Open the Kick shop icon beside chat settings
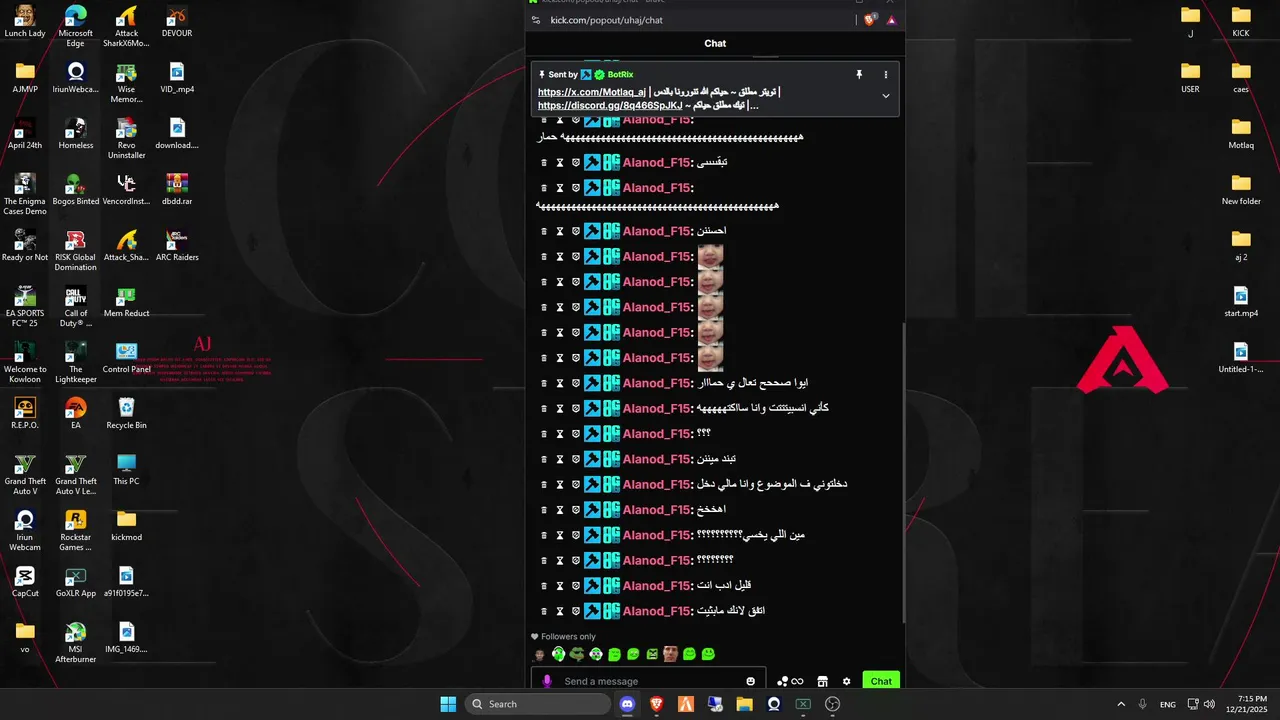The image size is (1280, 720). [x=823, y=681]
